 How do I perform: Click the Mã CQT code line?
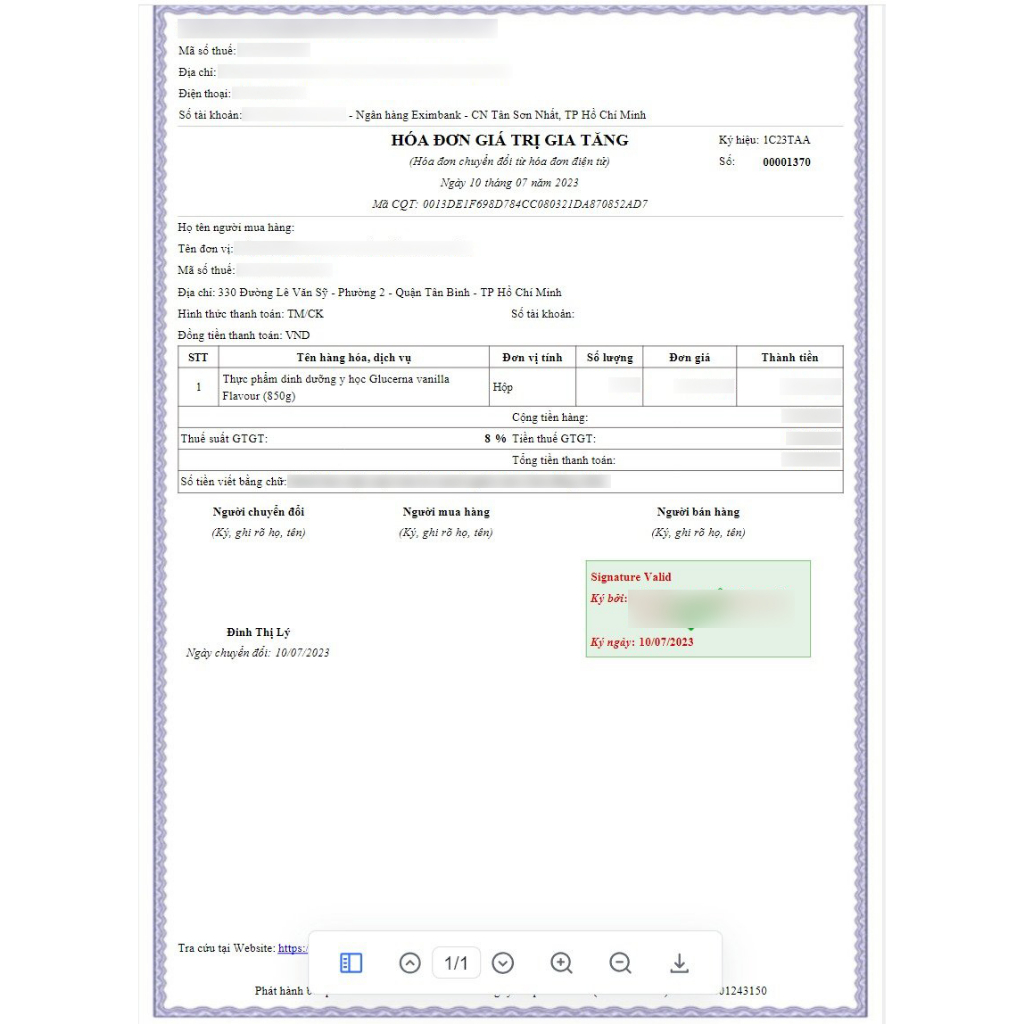[x=509, y=204]
